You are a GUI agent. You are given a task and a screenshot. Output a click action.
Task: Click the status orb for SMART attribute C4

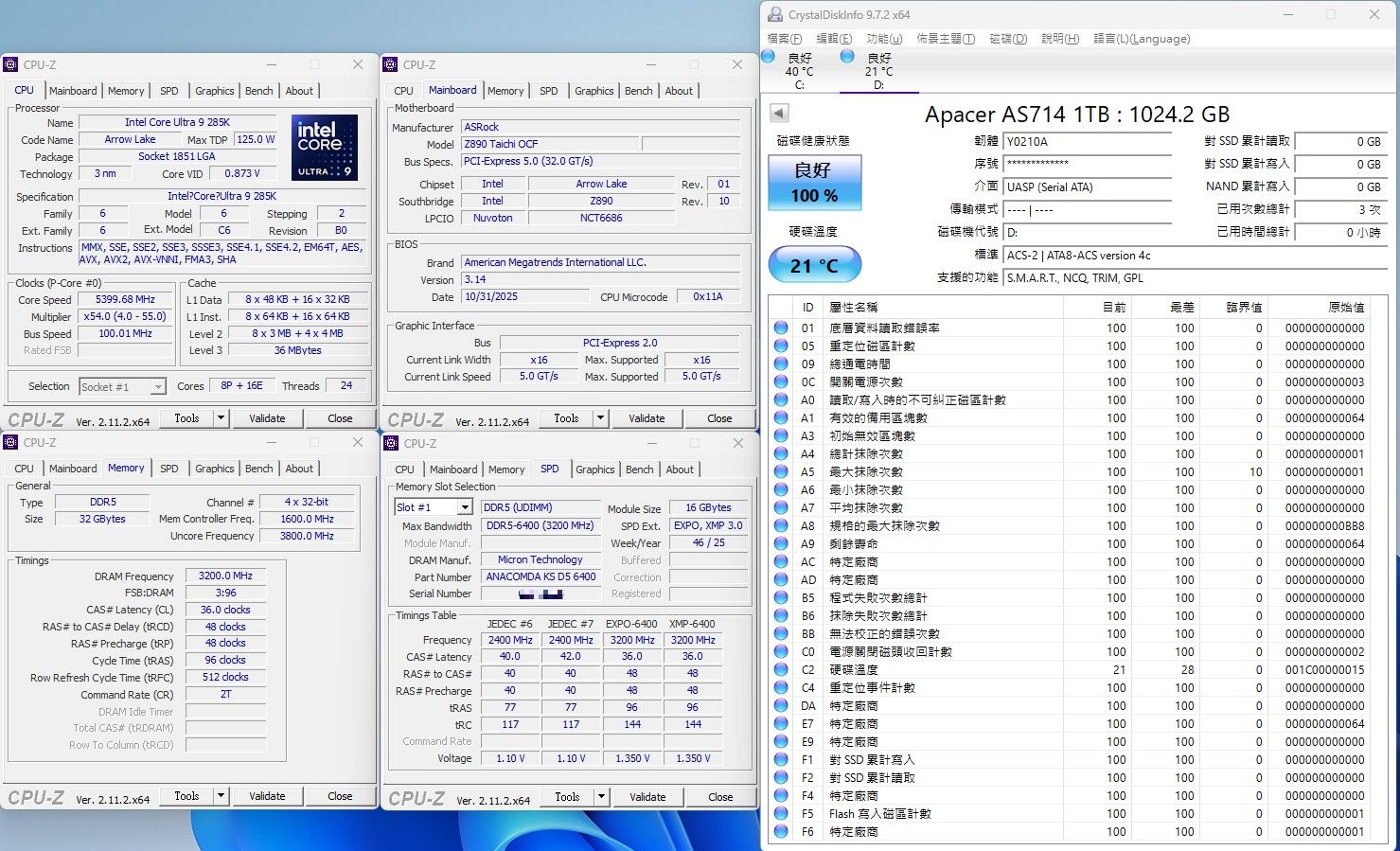781,687
